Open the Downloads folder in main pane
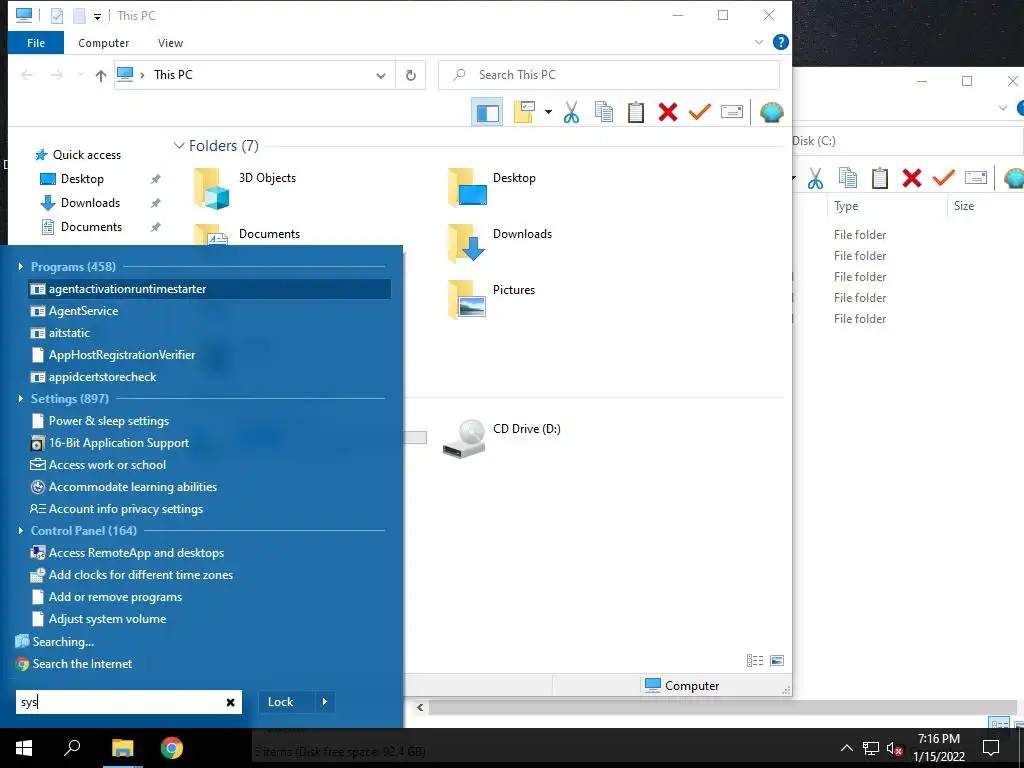The image size is (1024, 768). point(500,243)
